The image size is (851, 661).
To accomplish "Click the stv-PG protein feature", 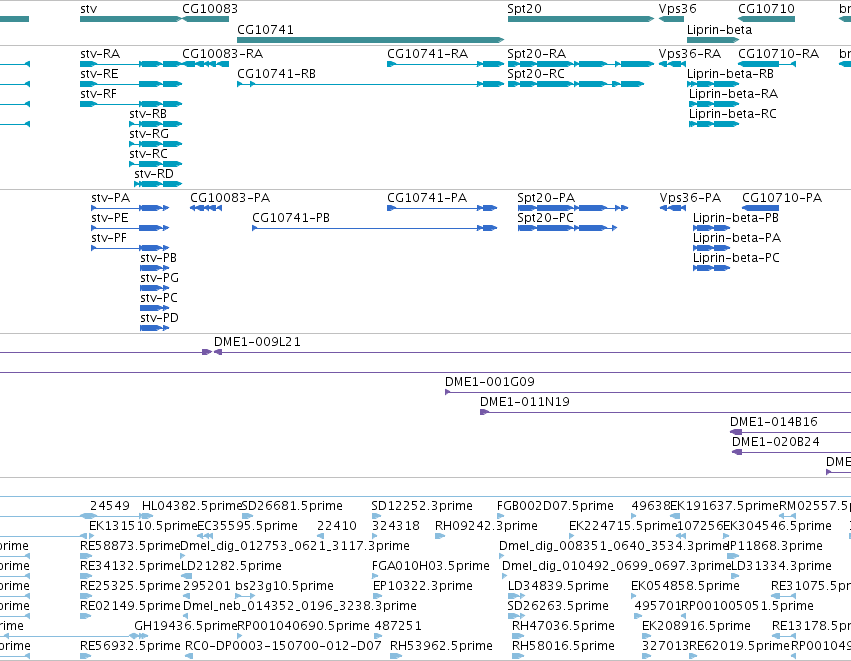I will click(x=155, y=288).
